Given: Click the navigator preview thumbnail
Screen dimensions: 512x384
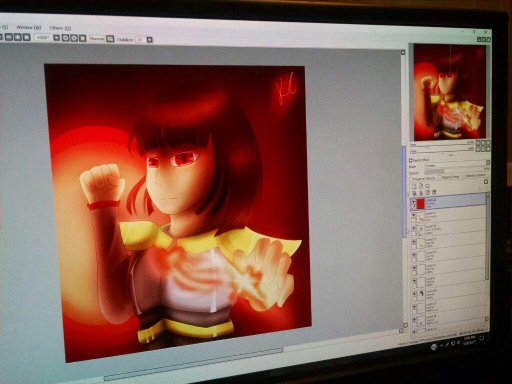Looking at the screenshot, I should point(450,92).
